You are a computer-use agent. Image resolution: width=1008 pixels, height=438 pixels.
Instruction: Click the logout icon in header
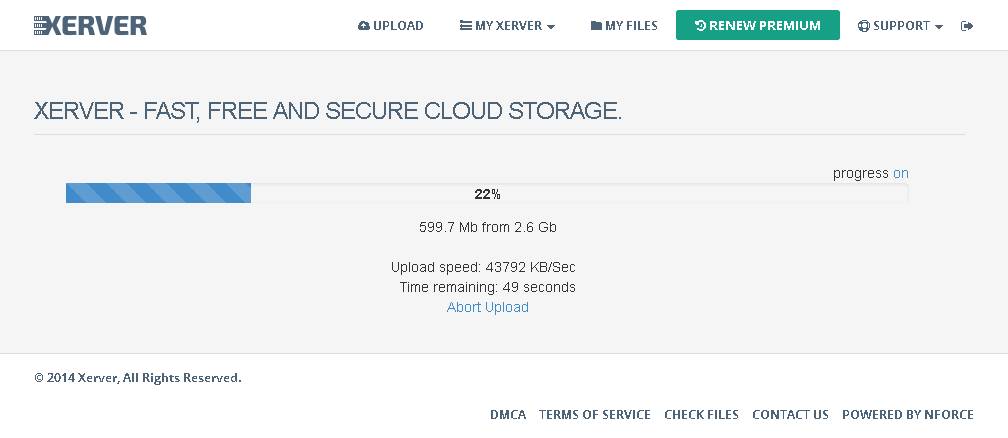(x=967, y=26)
